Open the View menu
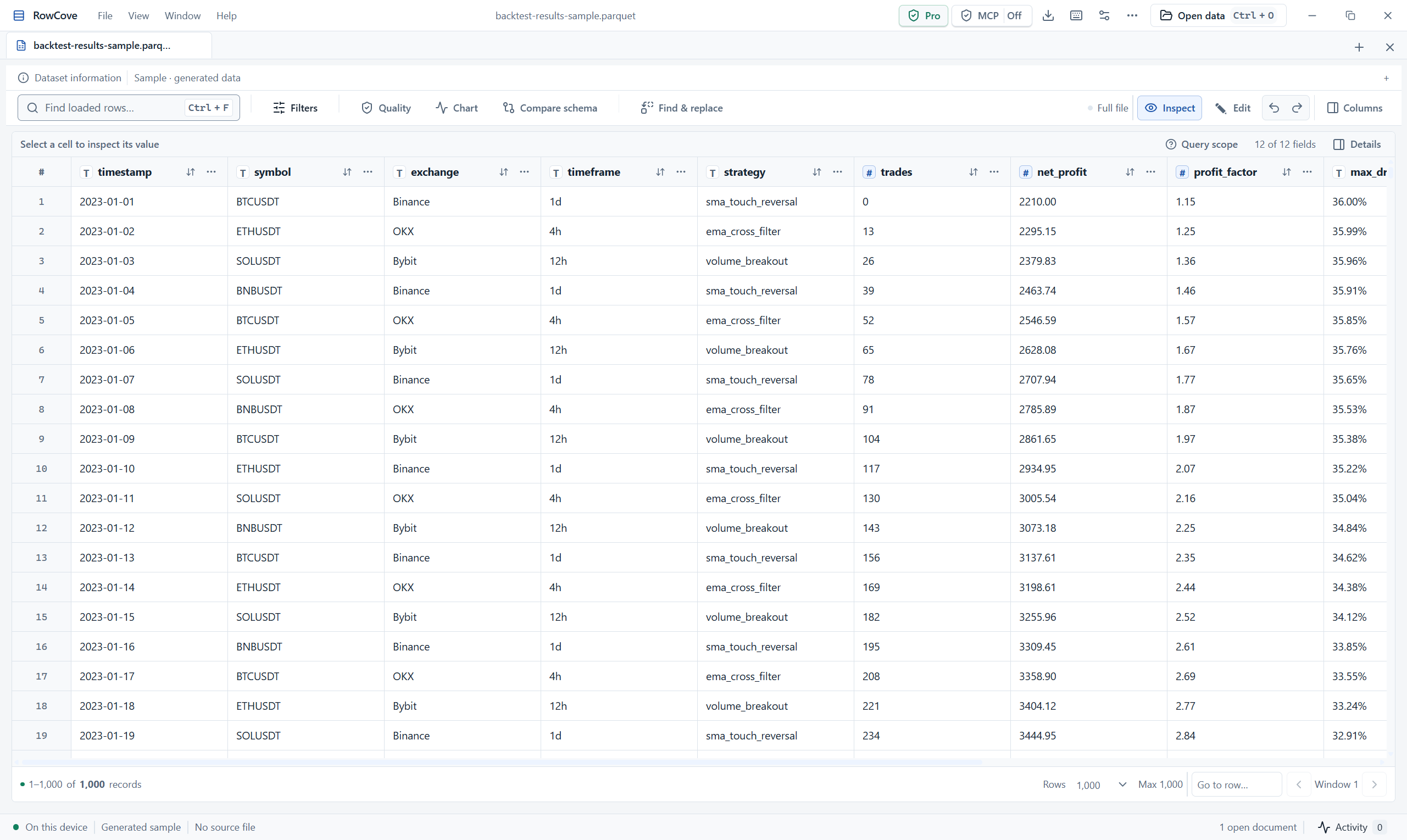The height and width of the screenshot is (840, 1407). click(138, 16)
